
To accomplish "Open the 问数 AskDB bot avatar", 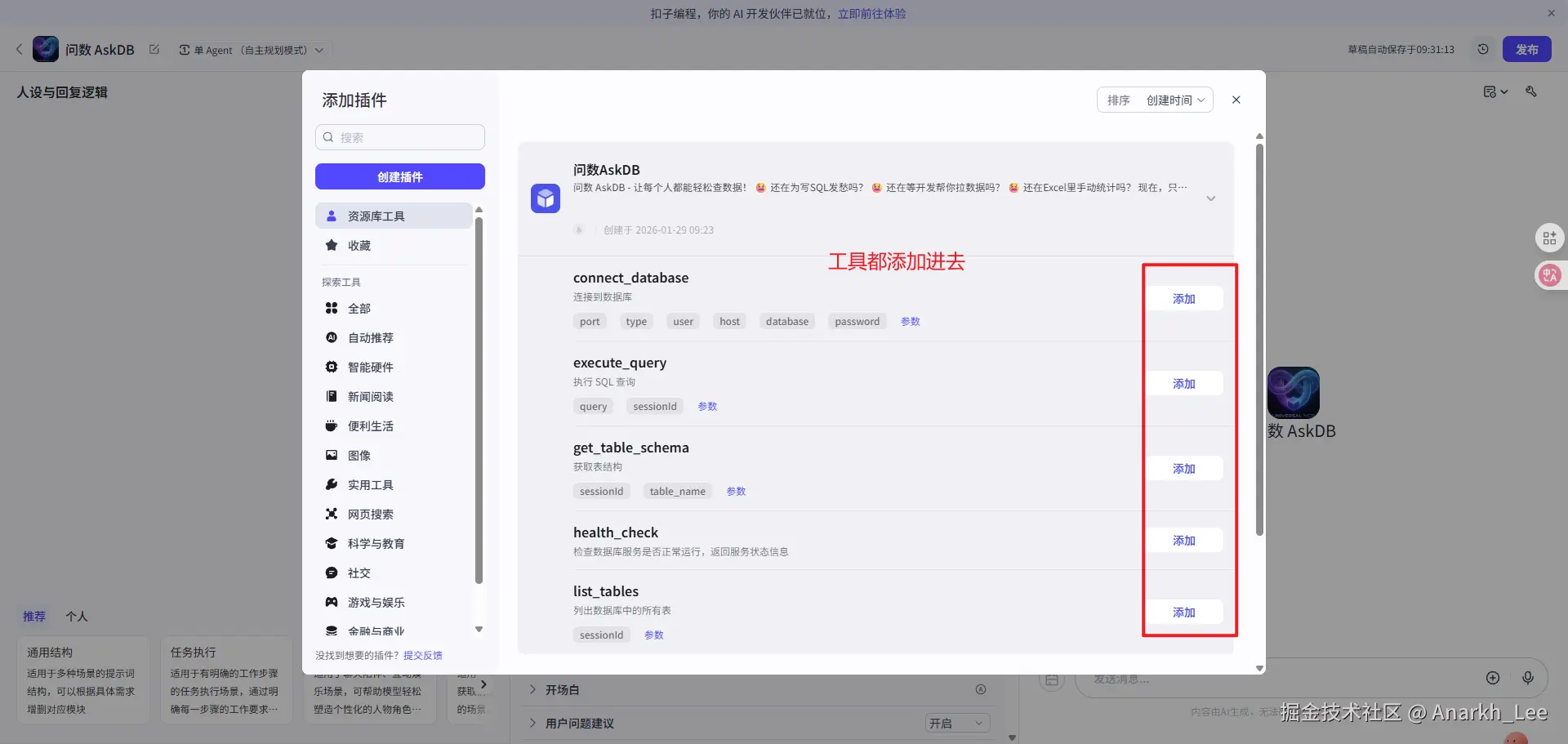I will point(46,49).
